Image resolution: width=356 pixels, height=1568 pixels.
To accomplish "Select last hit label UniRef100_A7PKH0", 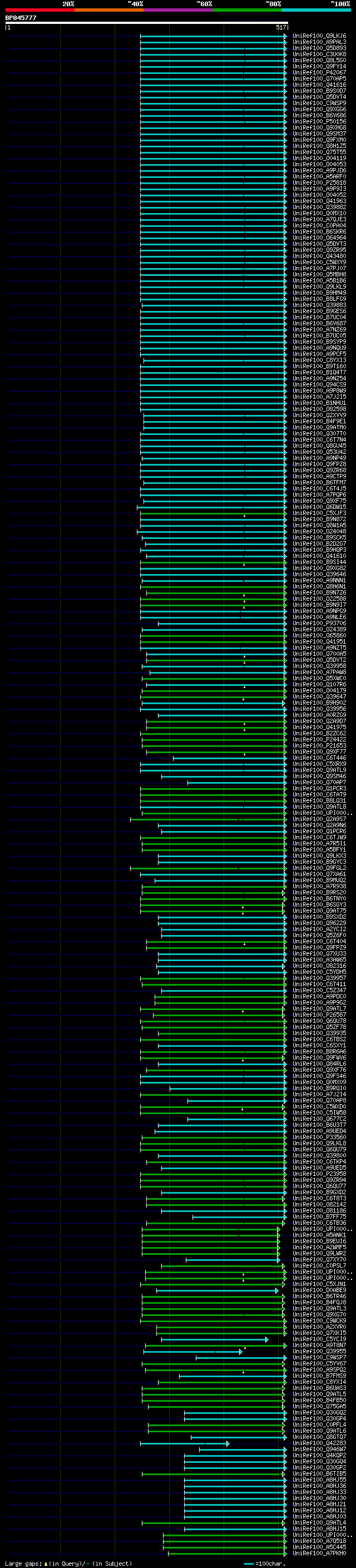I will point(319,1553).
